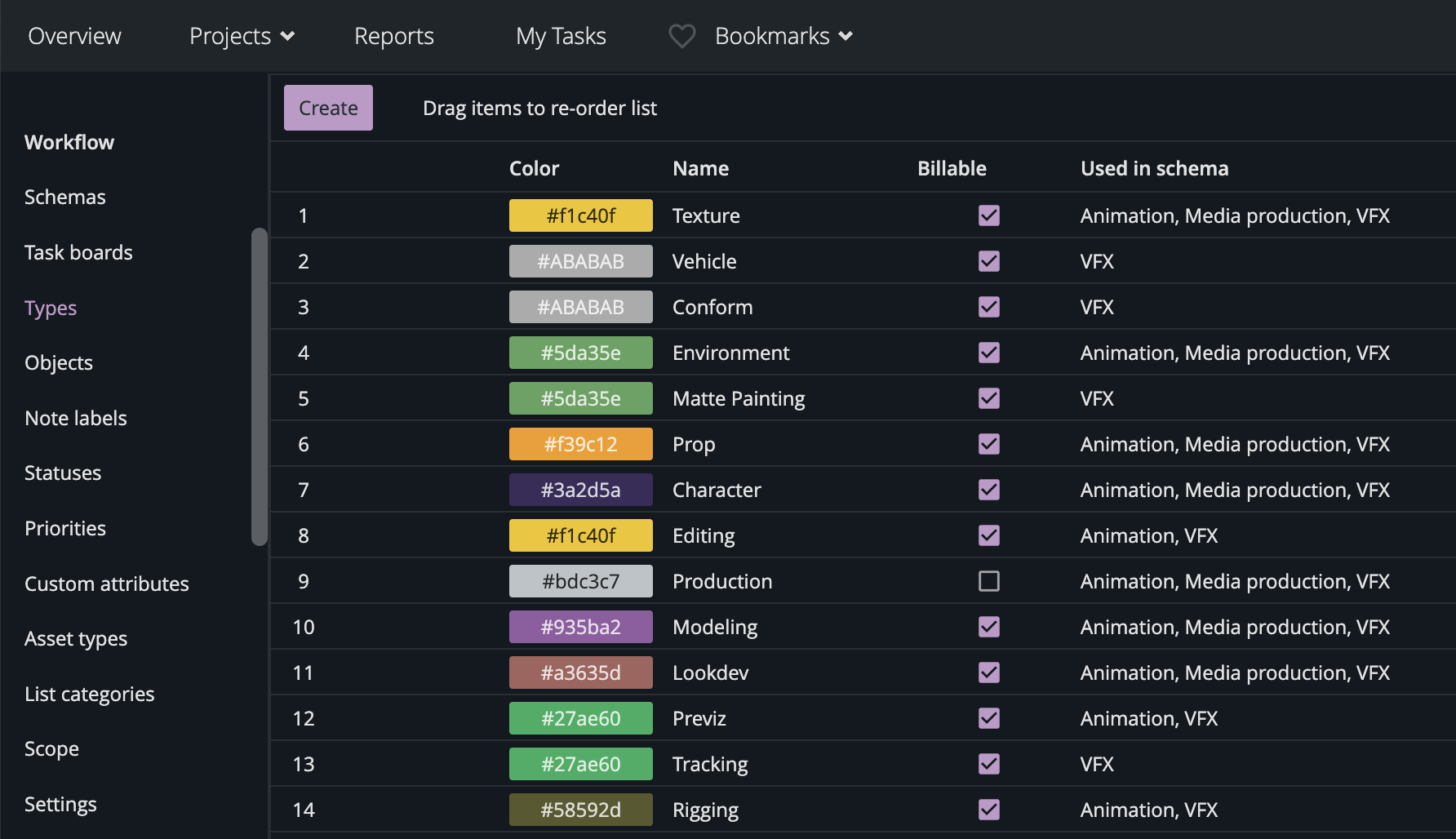Click the #935ba2 color swatch for Modeling

point(580,627)
